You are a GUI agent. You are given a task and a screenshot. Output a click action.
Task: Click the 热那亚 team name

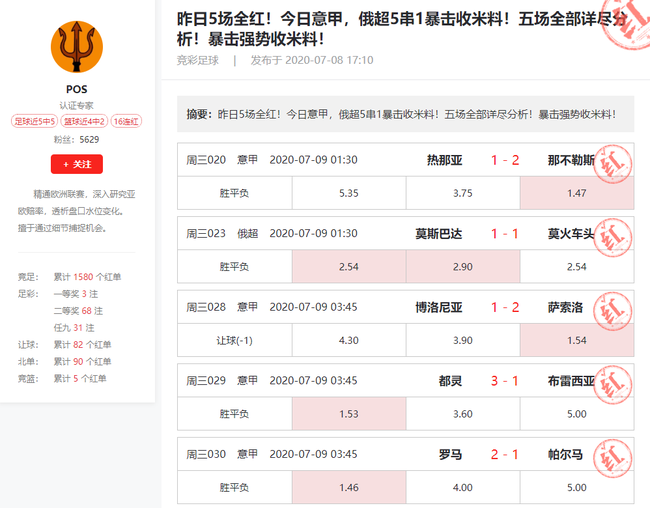[x=444, y=160]
